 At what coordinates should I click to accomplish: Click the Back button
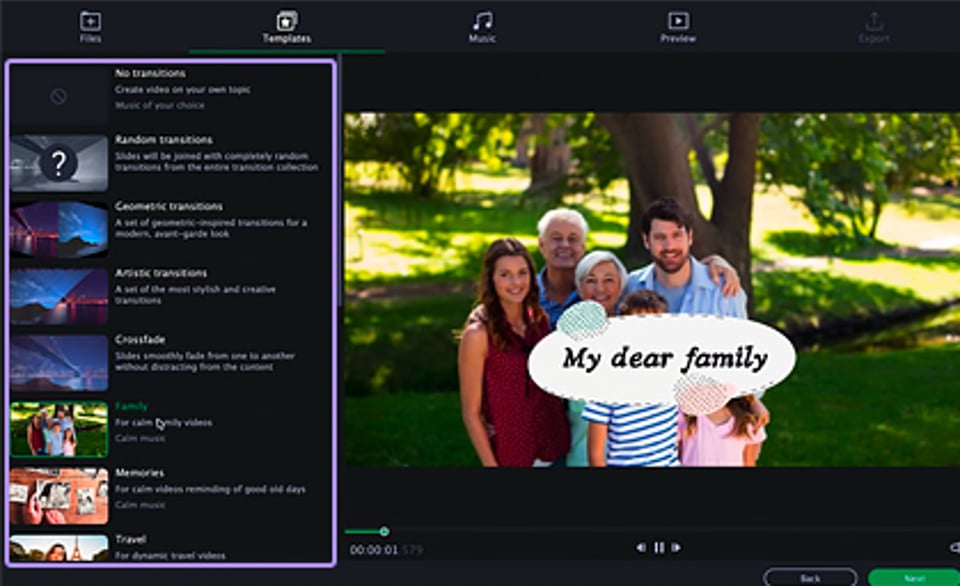click(810, 577)
